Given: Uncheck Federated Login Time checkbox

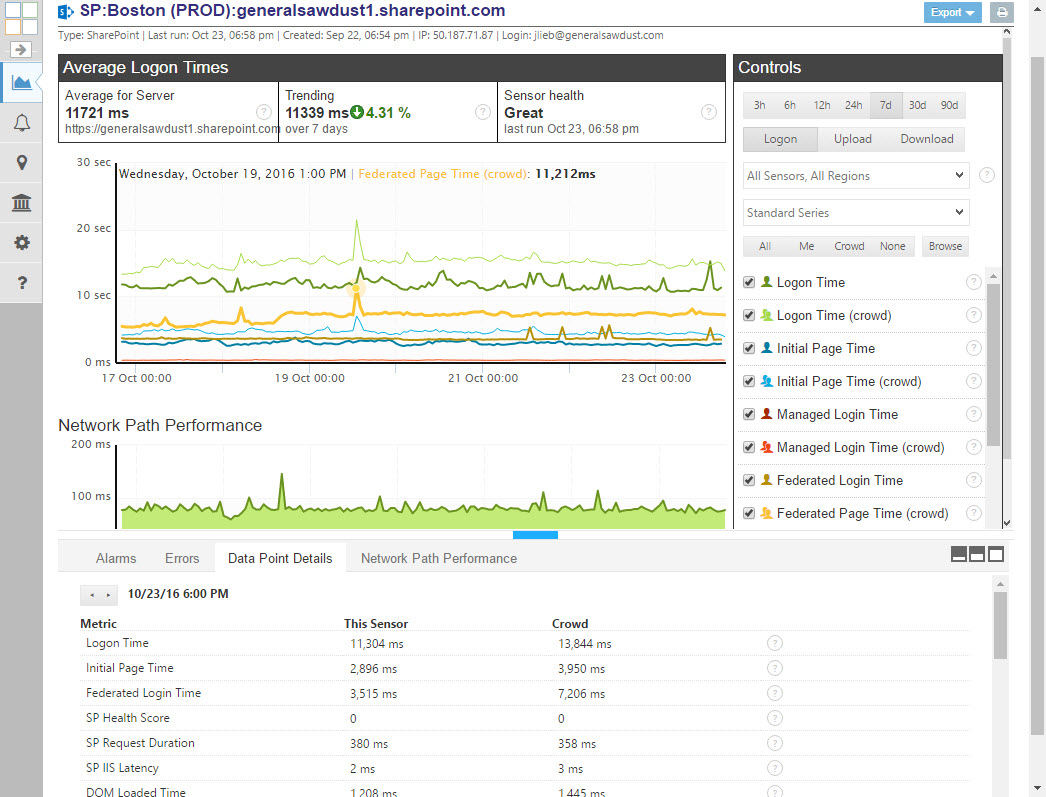Looking at the screenshot, I should [x=749, y=480].
